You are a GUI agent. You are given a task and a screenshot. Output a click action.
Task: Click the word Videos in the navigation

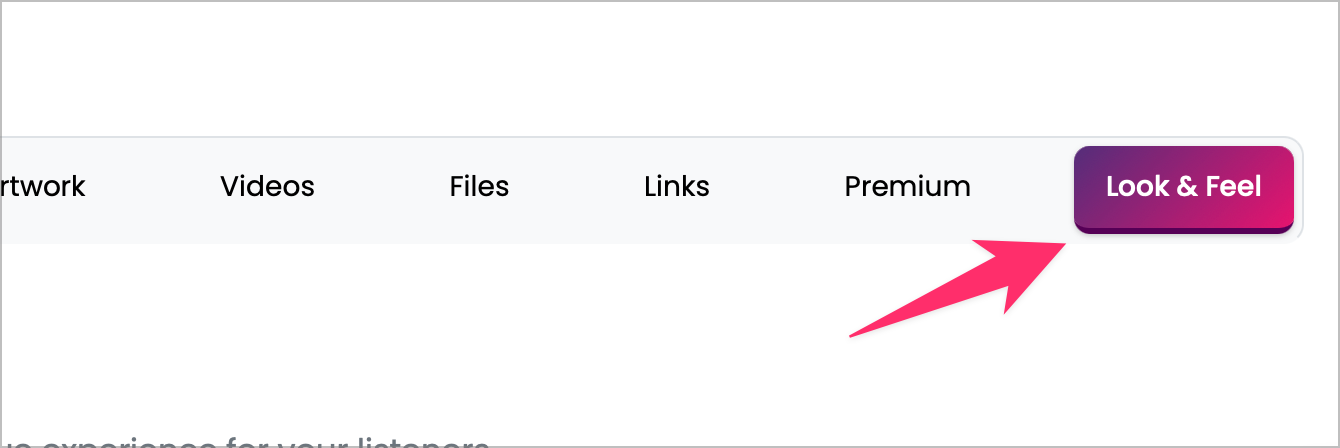coord(267,187)
